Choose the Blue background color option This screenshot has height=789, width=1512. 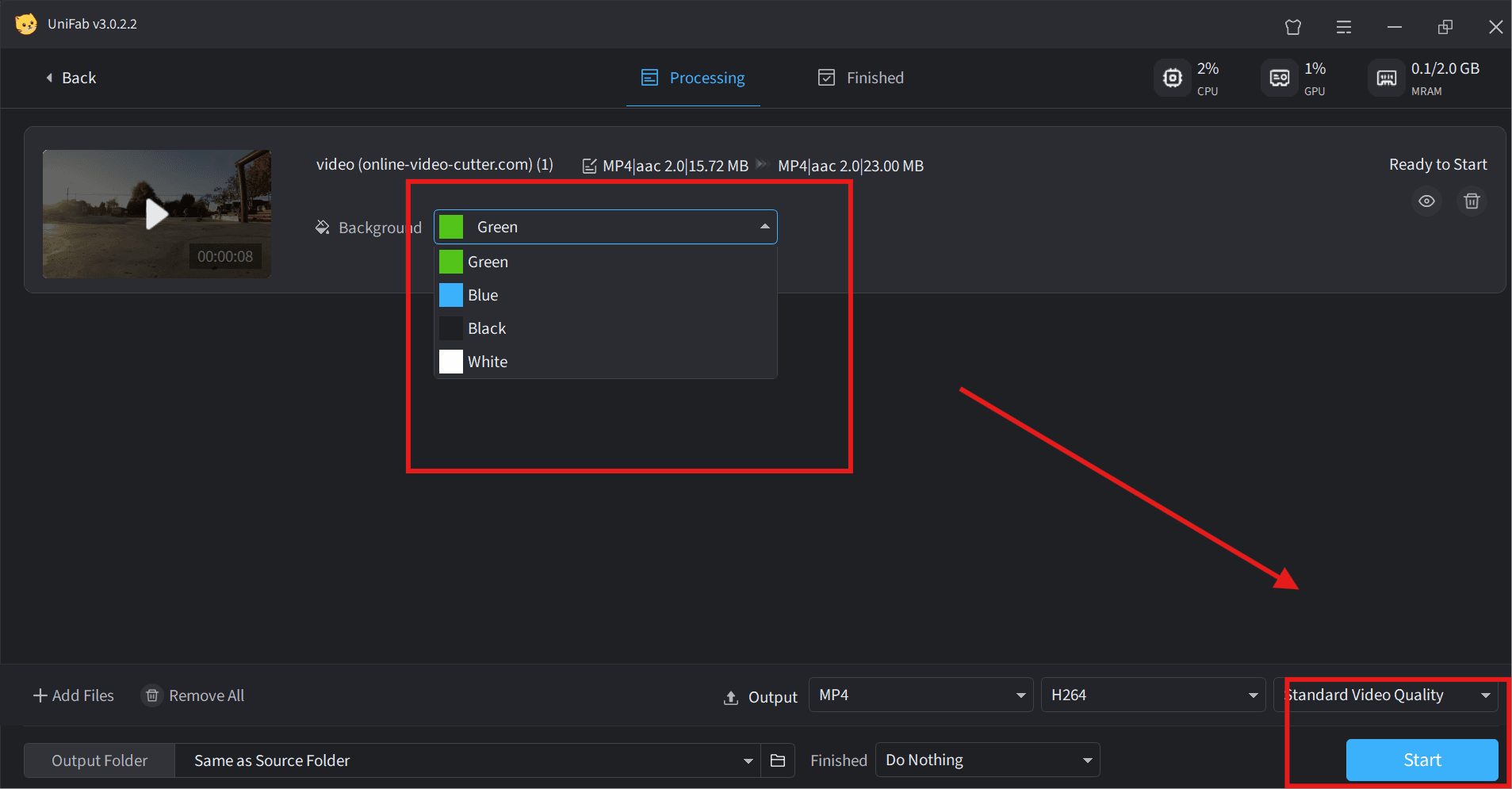pos(483,295)
